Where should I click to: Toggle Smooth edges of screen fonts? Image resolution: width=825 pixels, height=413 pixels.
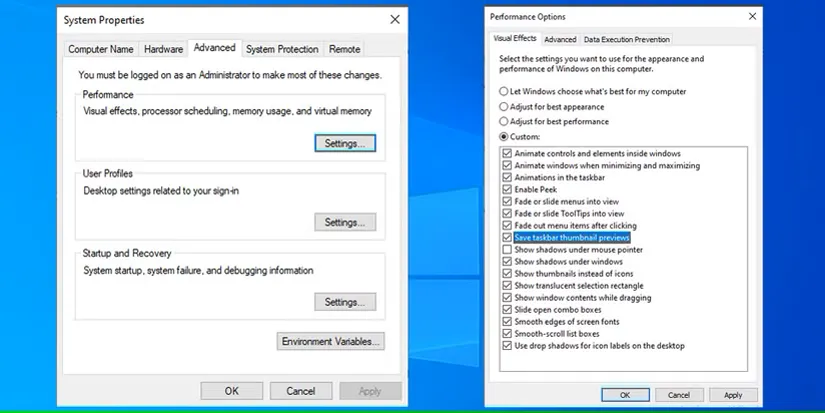[x=507, y=322]
